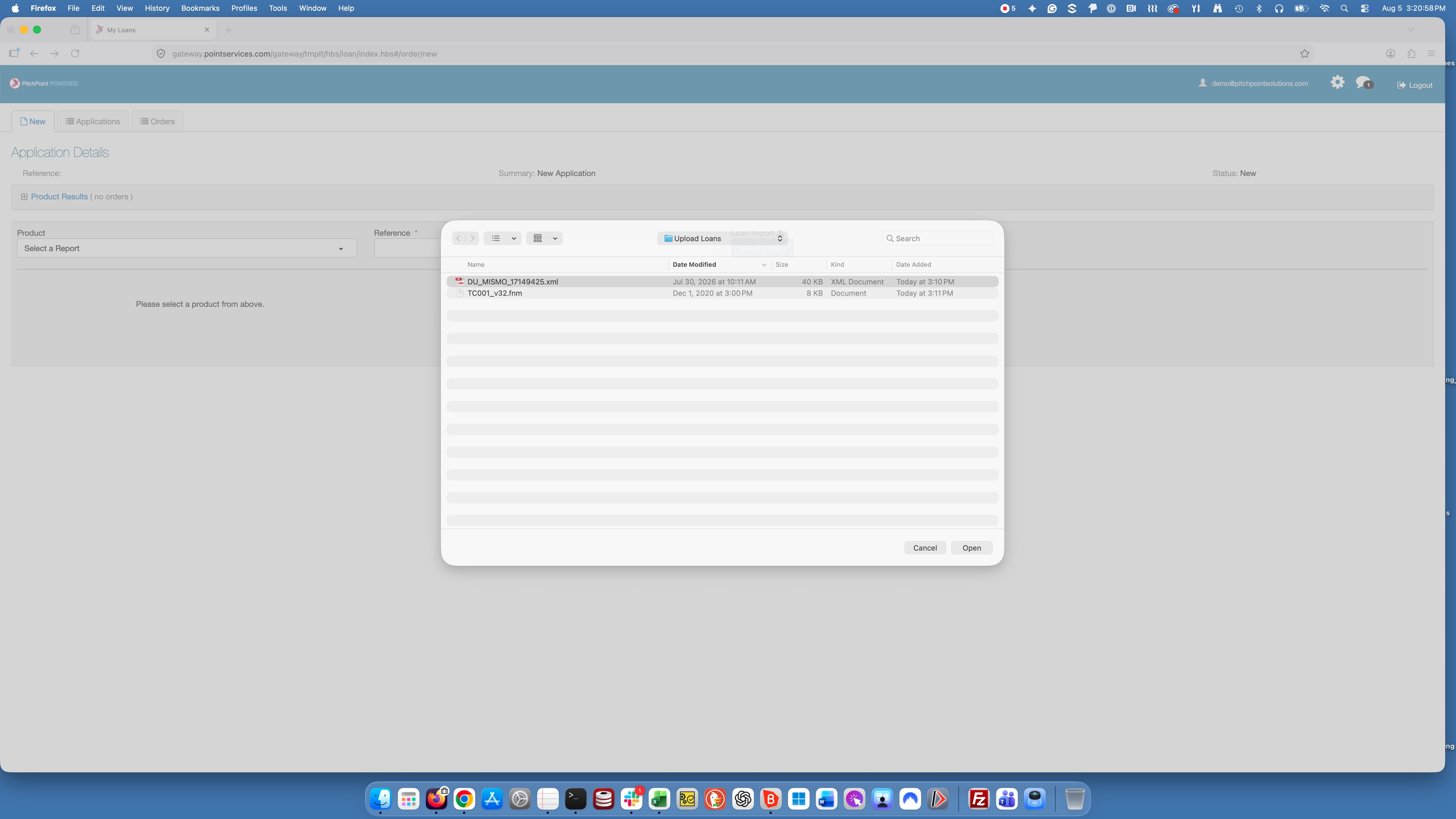Screen dimensions: 1456x819
Task: Click the Open button in file dialog
Action: pyautogui.click(x=972, y=548)
